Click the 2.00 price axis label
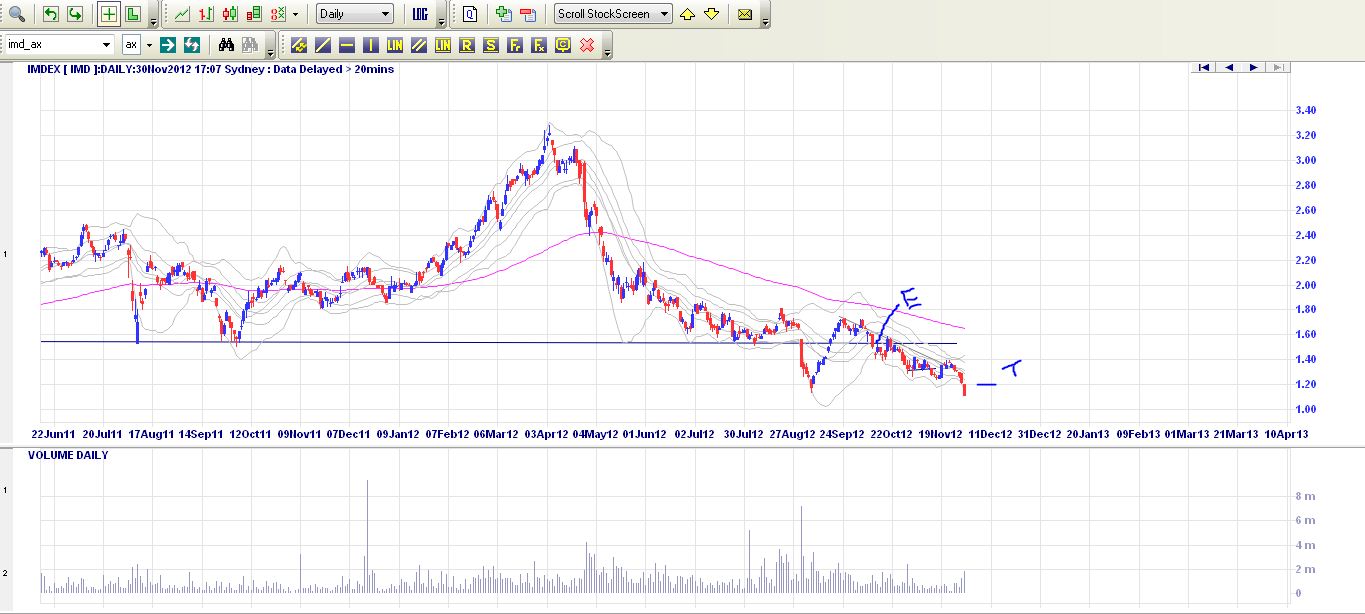1365x614 pixels. [1305, 285]
